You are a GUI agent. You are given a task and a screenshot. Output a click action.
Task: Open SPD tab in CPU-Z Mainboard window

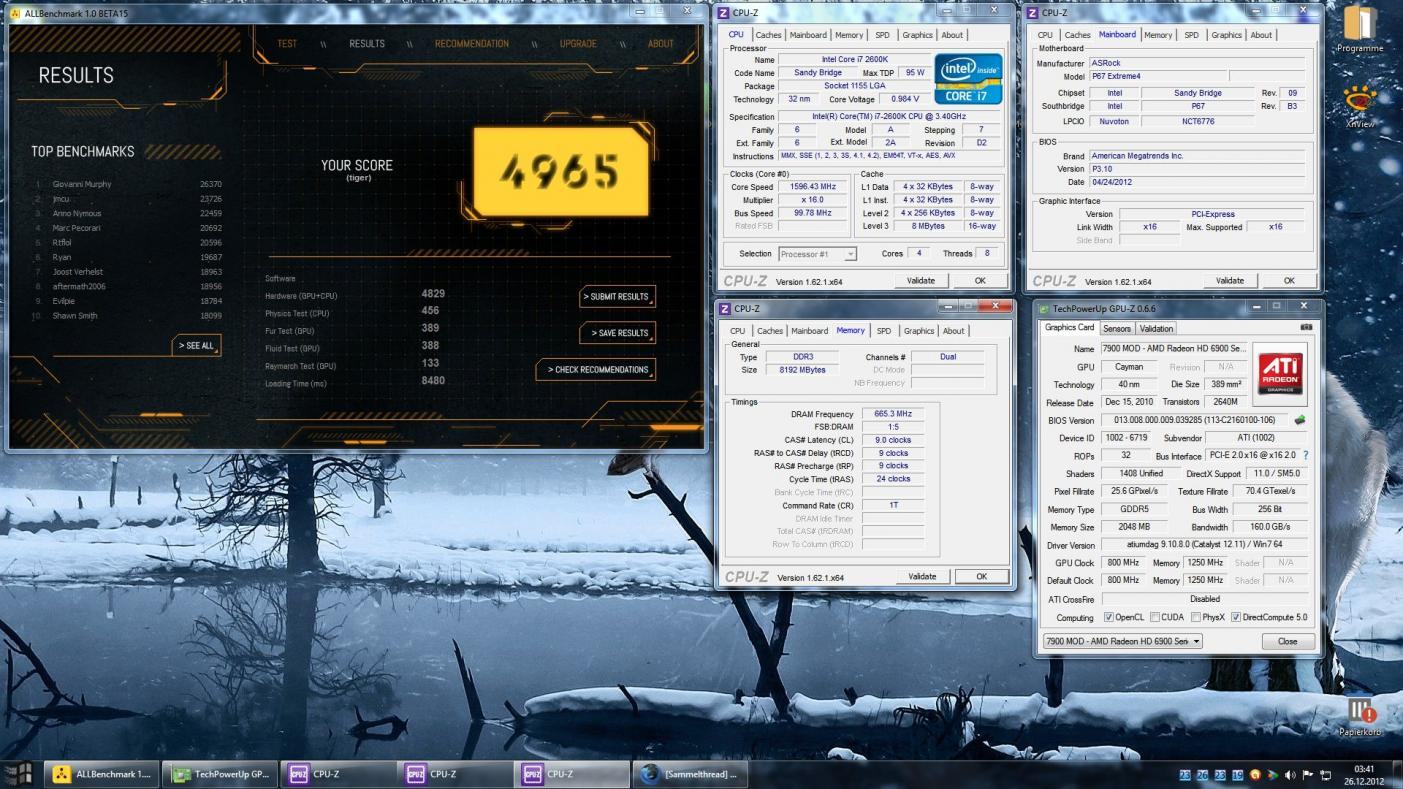pyautogui.click(x=1191, y=35)
